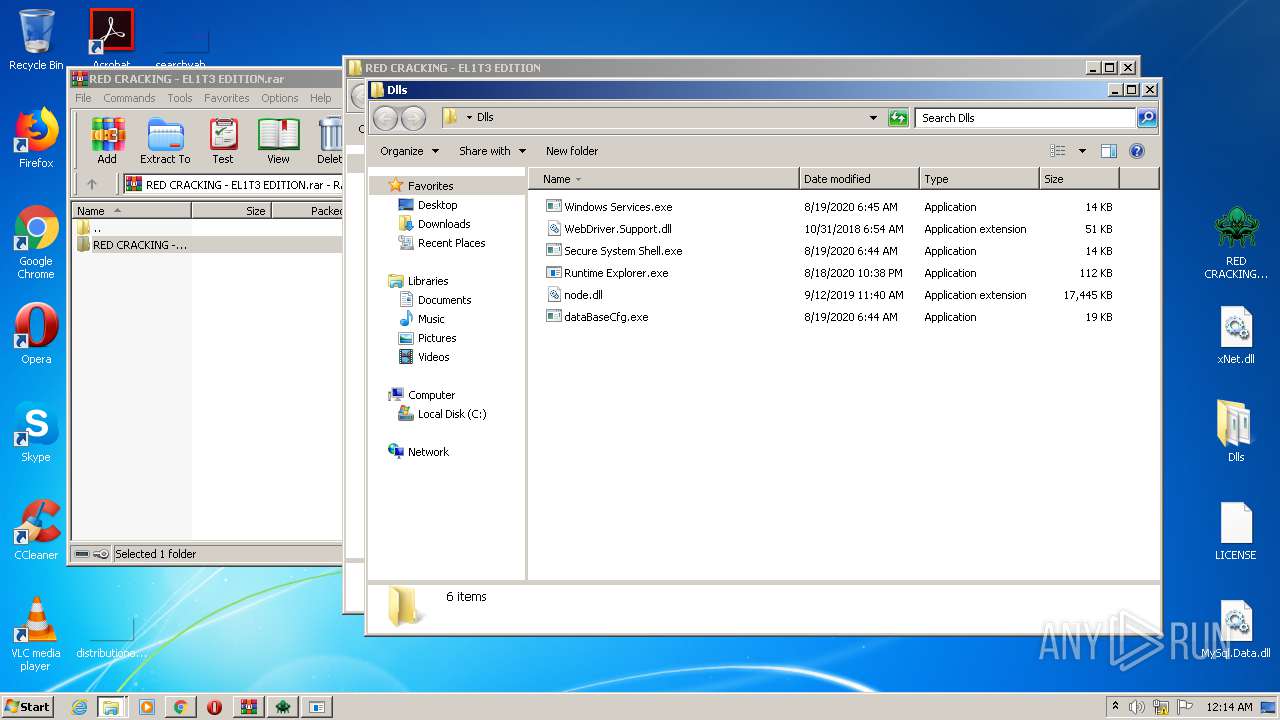
Task: Select xNet.dll on the desktop
Action: 1236,335
